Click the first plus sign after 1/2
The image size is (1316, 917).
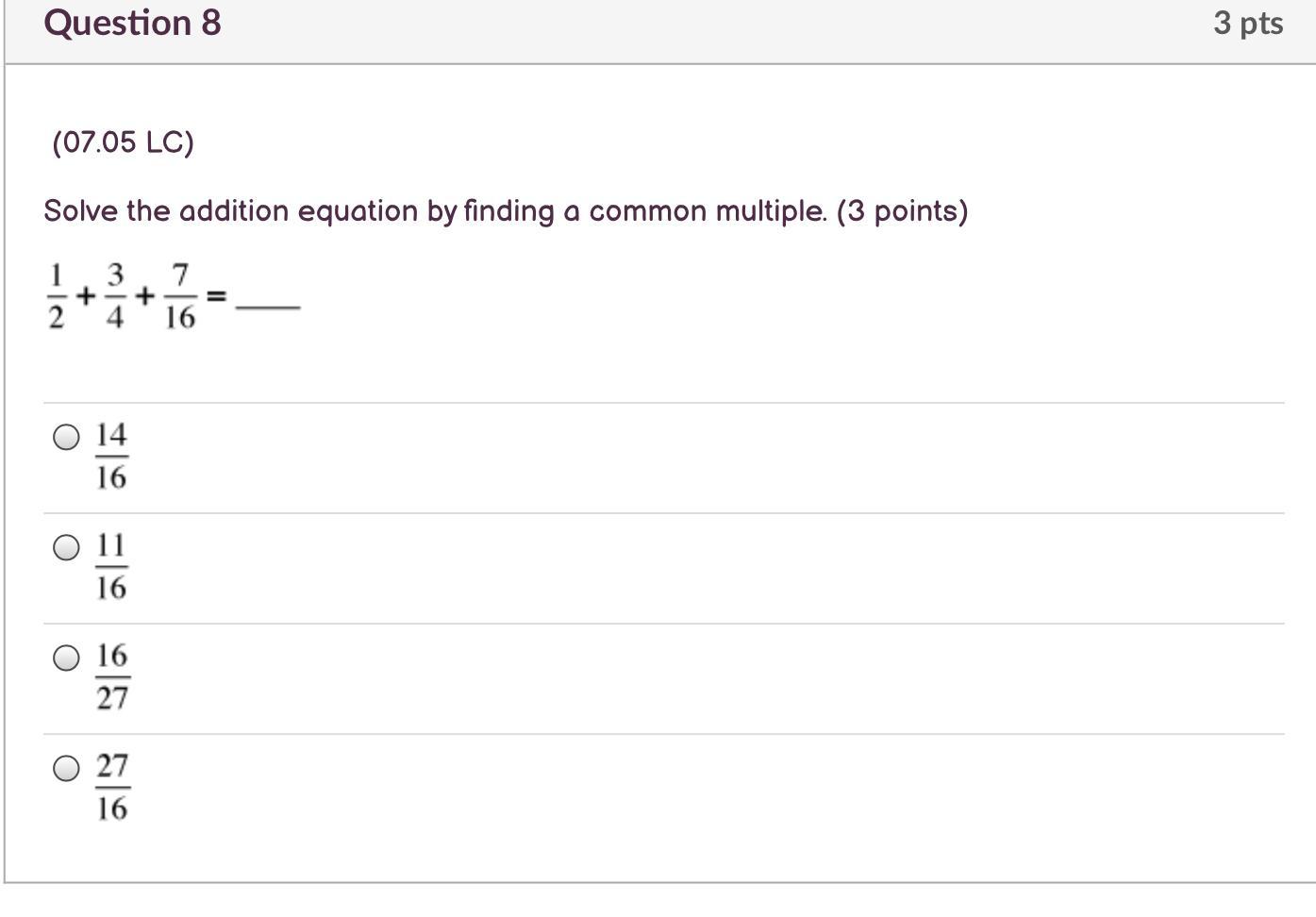(86, 296)
